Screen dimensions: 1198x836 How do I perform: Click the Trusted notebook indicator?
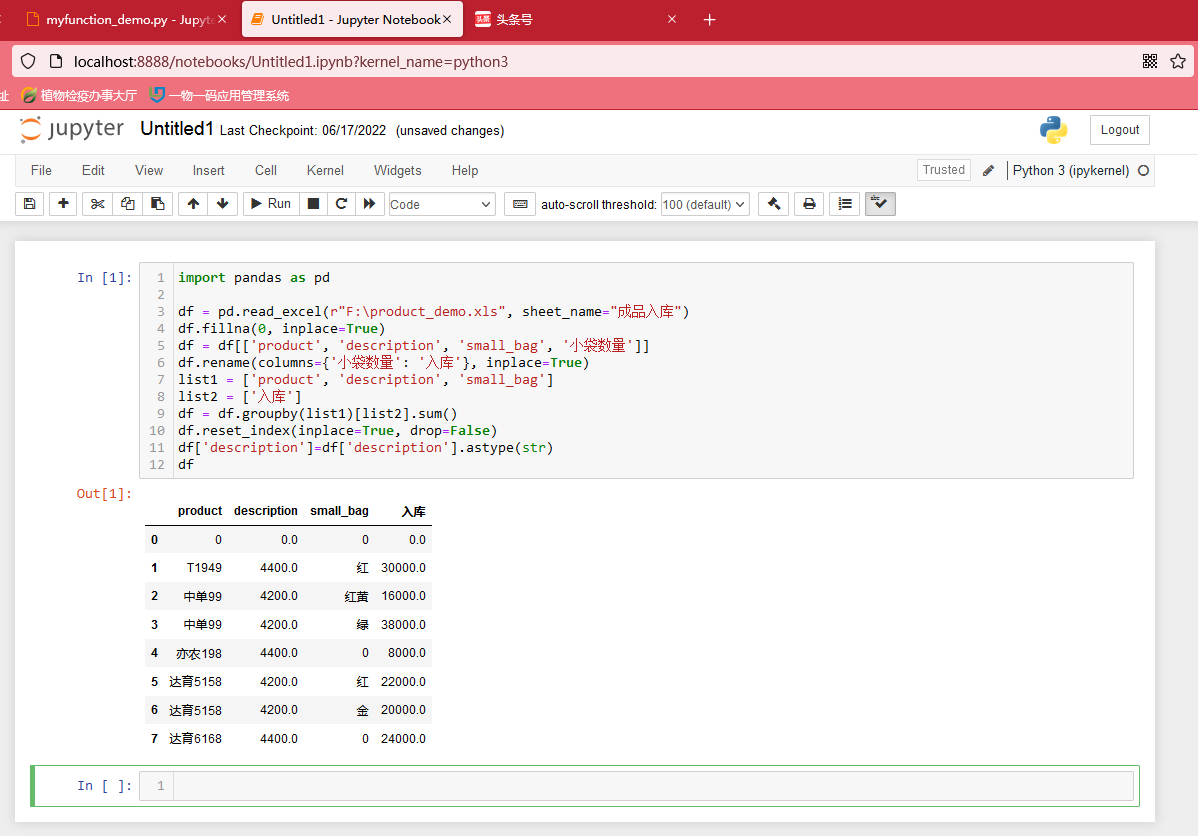[944, 170]
